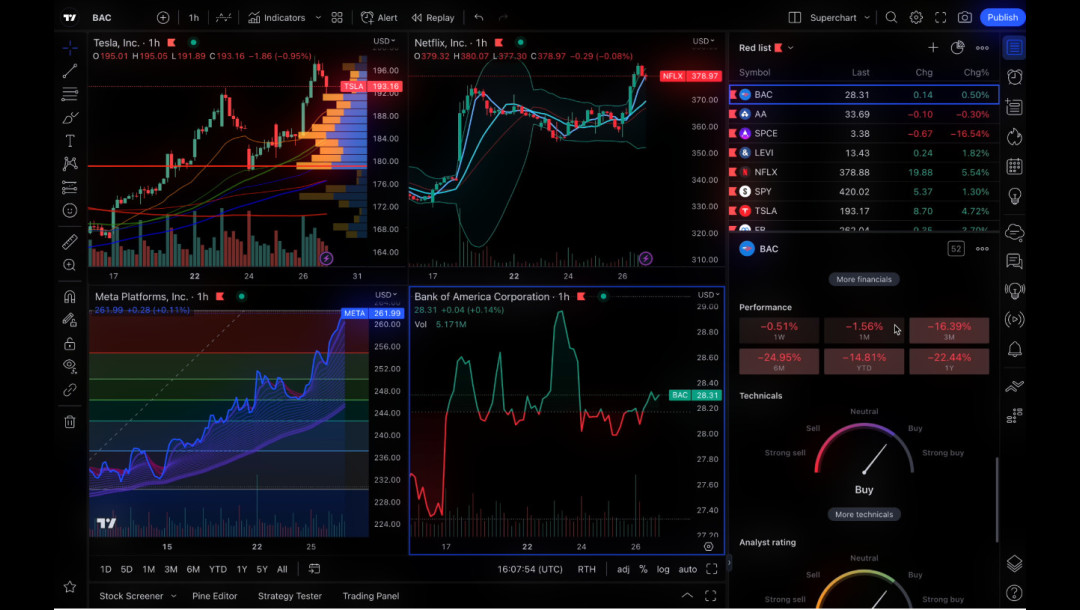Select the All date range
Viewport: 1080px width, 610px height.
point(282,569)
